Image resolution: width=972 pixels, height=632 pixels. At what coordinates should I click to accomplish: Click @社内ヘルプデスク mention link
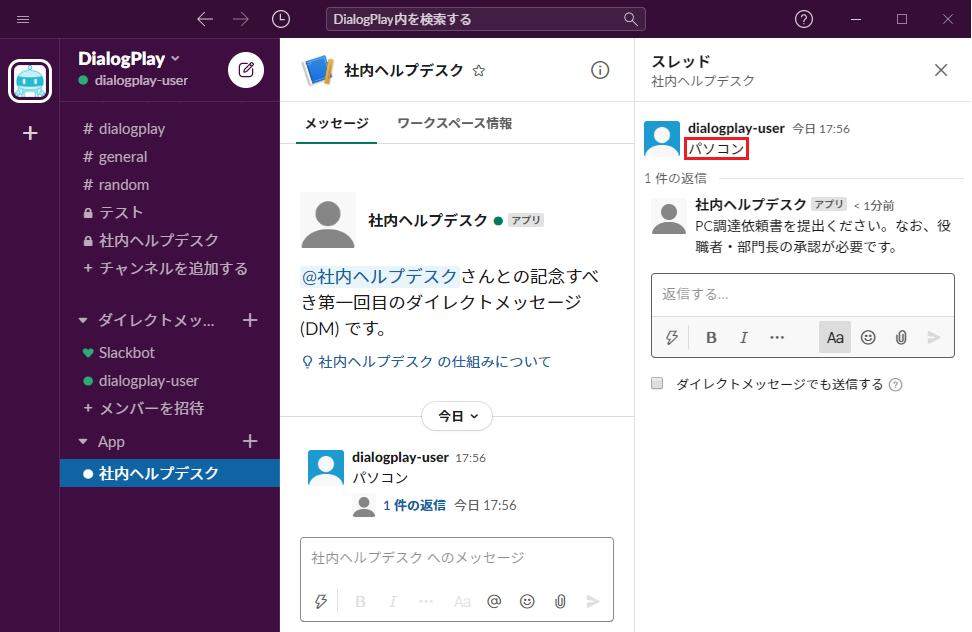(379, 276)
